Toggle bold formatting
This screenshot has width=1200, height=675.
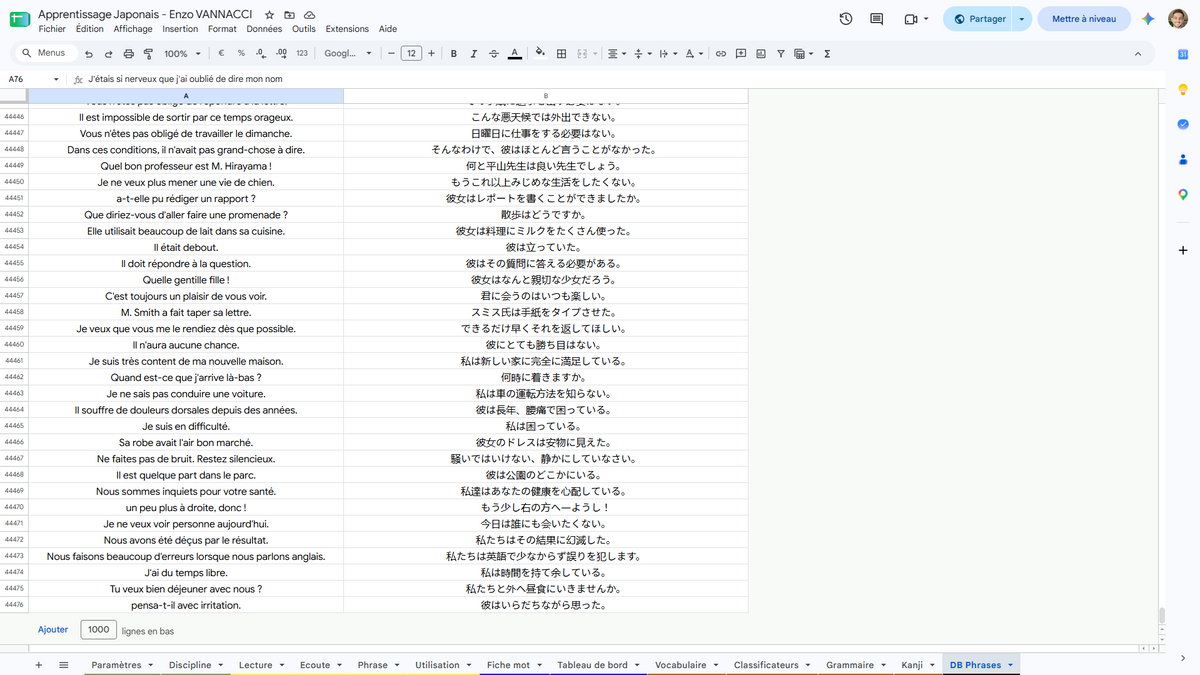[x=454, y=54]
